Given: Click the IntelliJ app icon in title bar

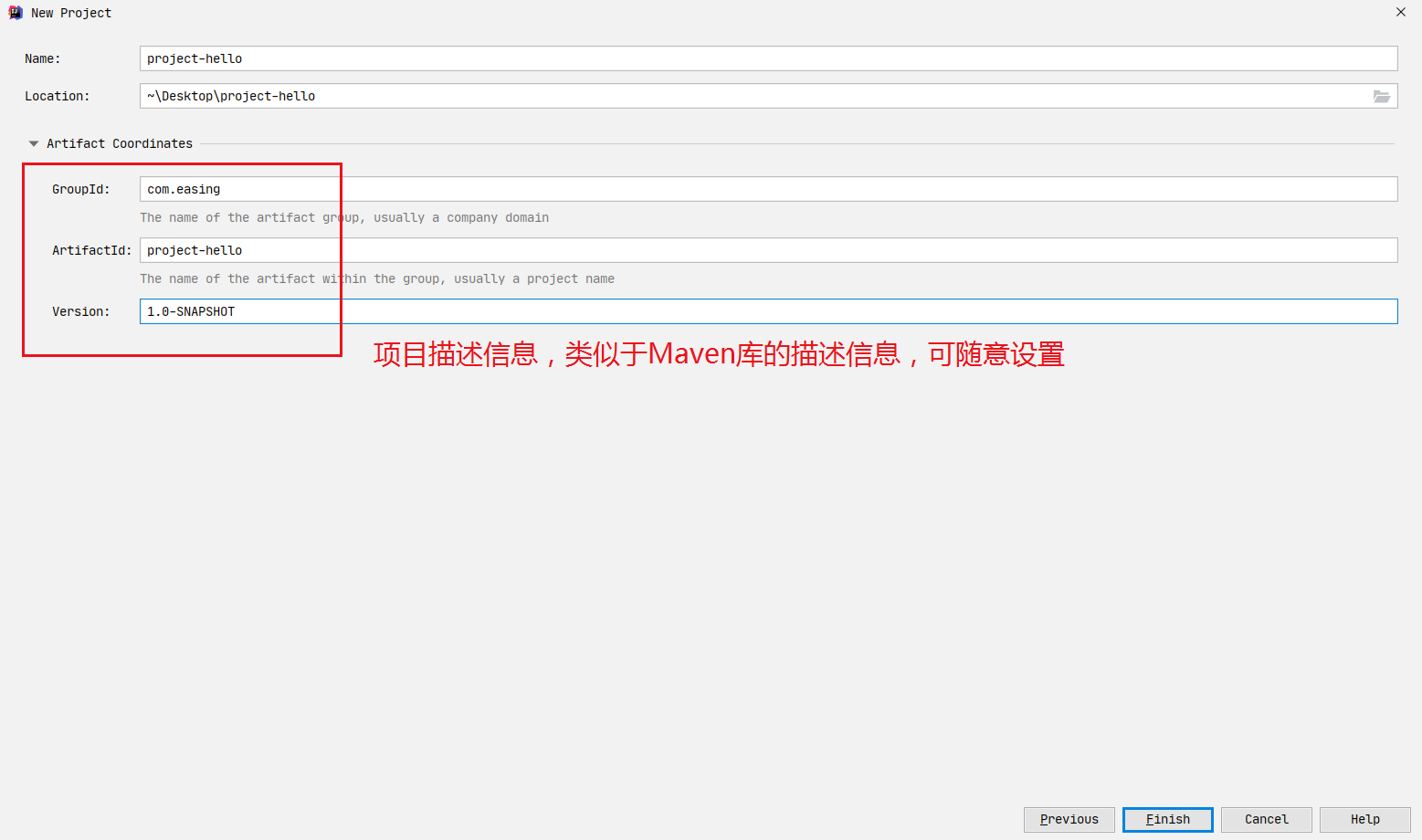Looking at the screenshot, I should 16,13.
